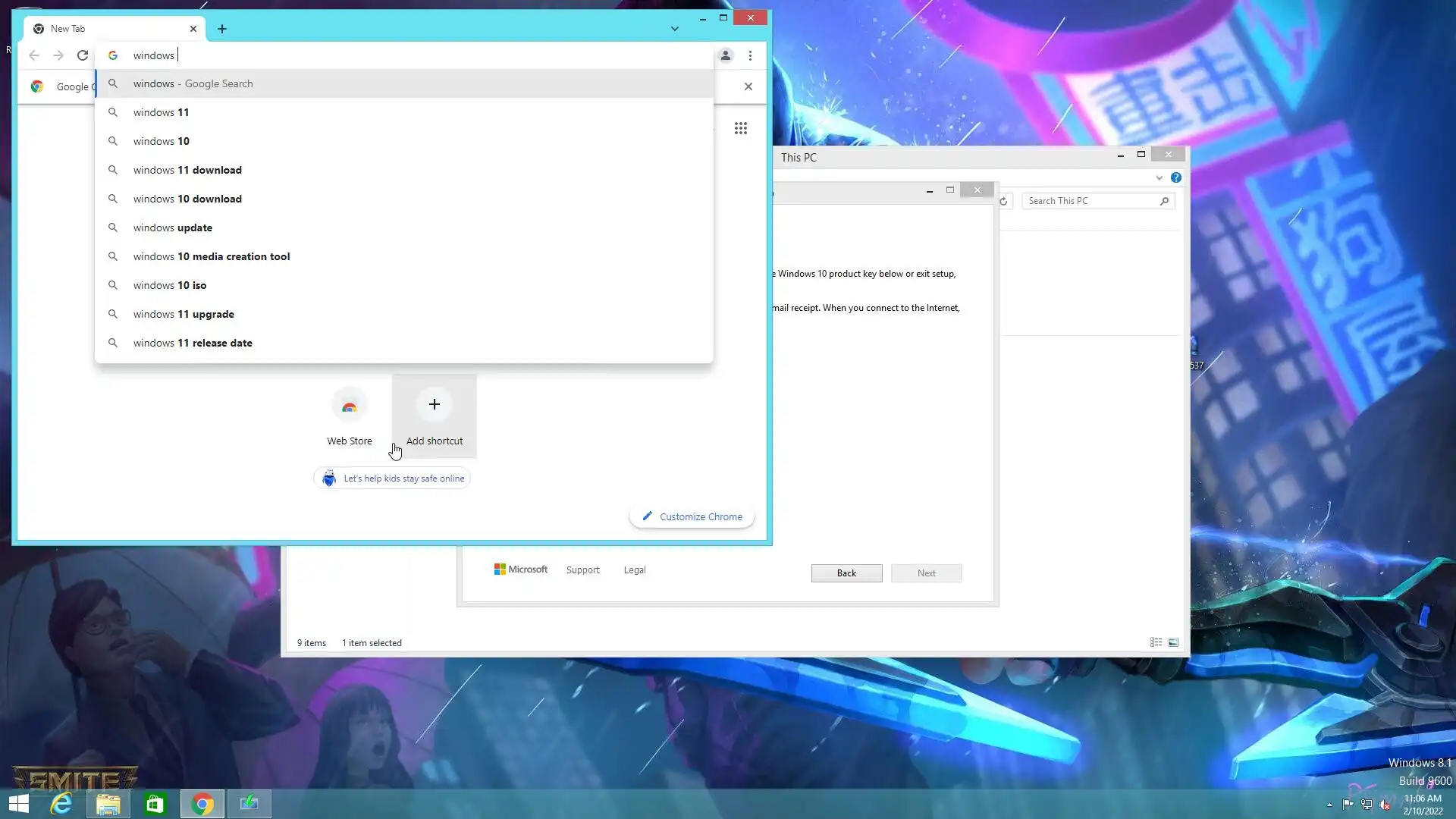This screenshot has width=1456, height=819.
Task: Click the Back button in setup
Action: point(846,573)
